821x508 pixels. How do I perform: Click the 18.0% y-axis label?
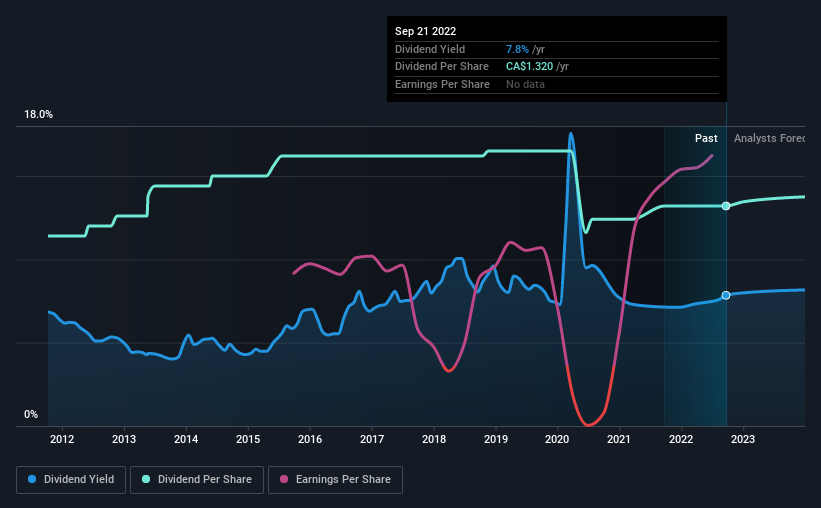click(38, 114)
